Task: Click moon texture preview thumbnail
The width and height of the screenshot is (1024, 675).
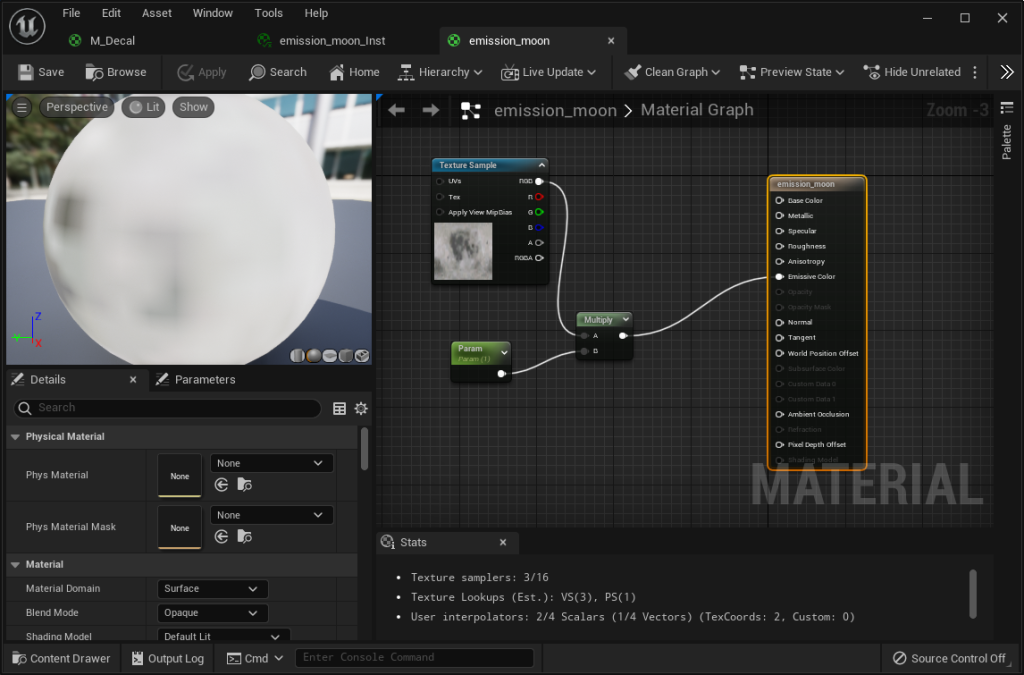Action: click(x=463, y=251)
